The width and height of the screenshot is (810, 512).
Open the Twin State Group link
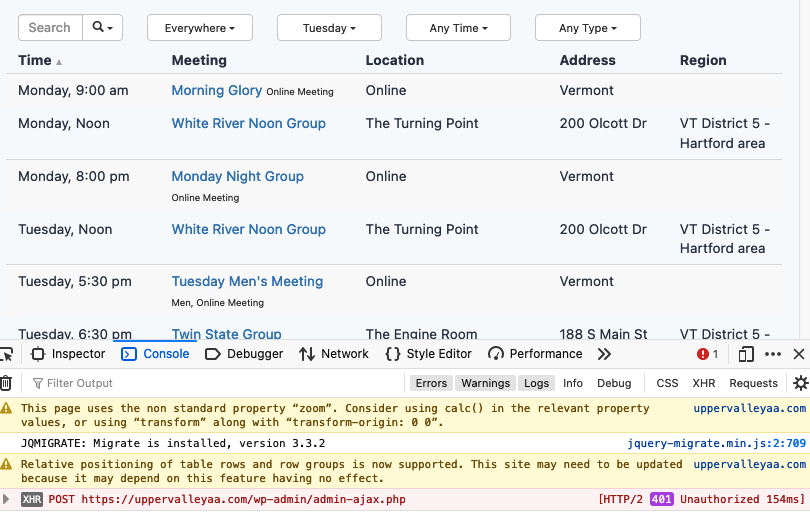(226, 334)
